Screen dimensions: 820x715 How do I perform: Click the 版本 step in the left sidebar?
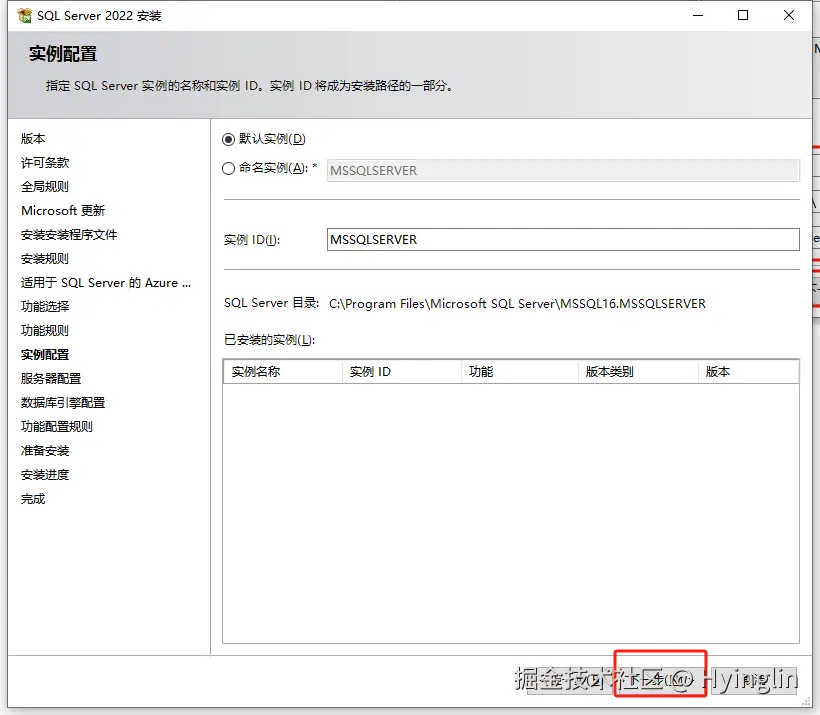33,139
